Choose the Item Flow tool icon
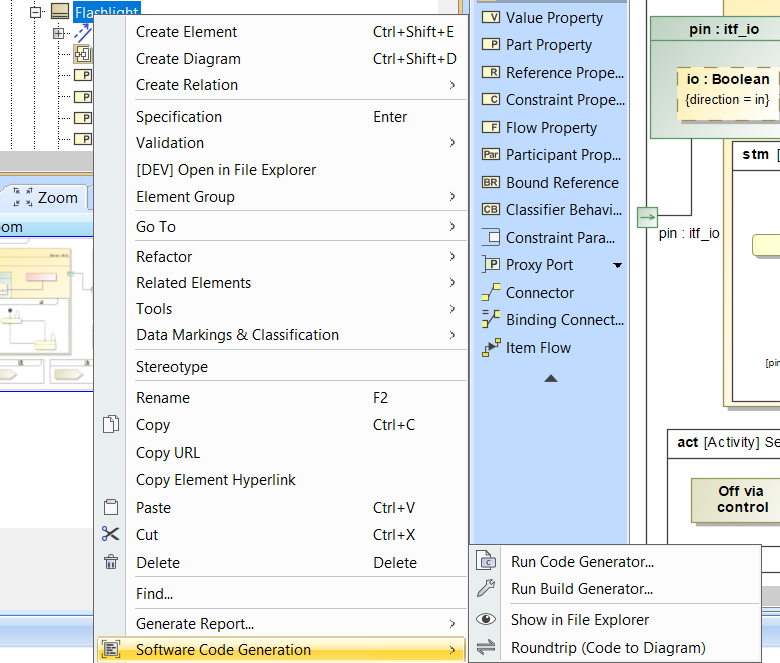The image size is (780, 663). (491, 348)
